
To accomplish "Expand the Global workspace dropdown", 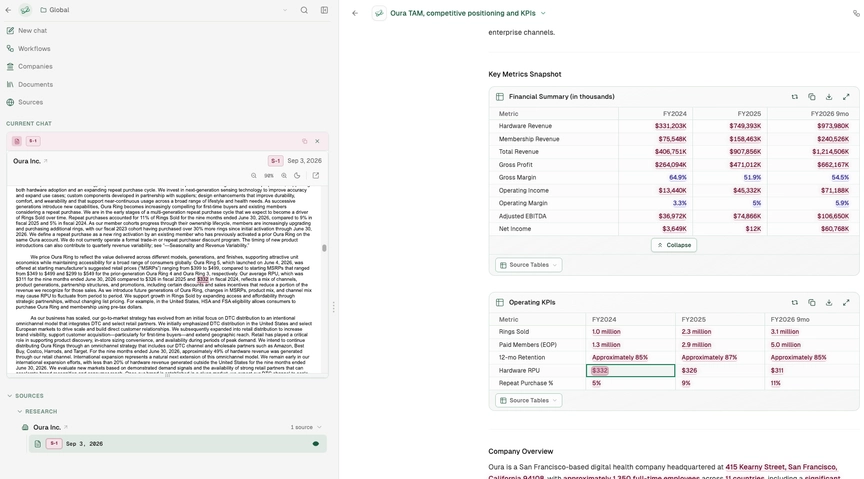I will point(285,10).
